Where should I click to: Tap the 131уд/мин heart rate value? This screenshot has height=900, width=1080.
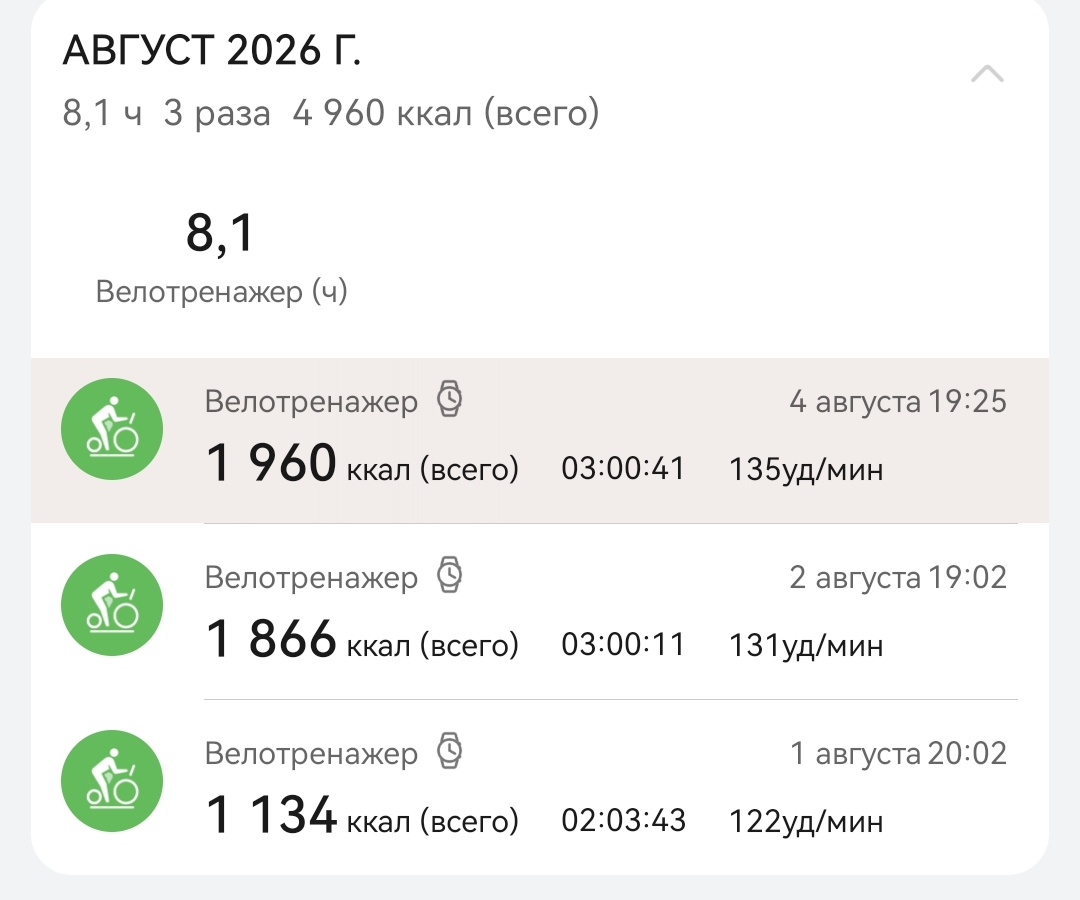tap(806, 646)
